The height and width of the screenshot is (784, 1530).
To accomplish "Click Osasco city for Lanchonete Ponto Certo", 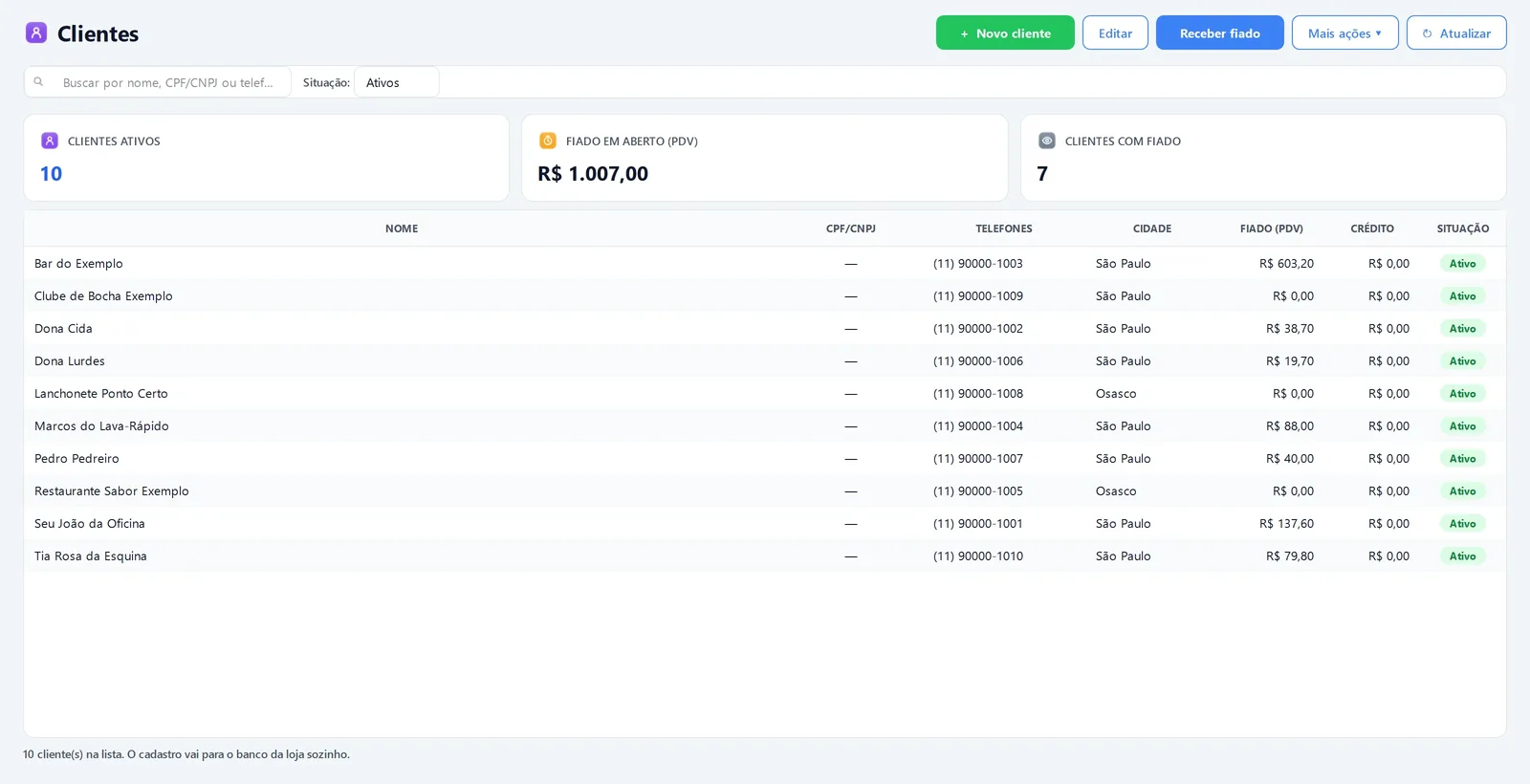I will click(1116, 393).
